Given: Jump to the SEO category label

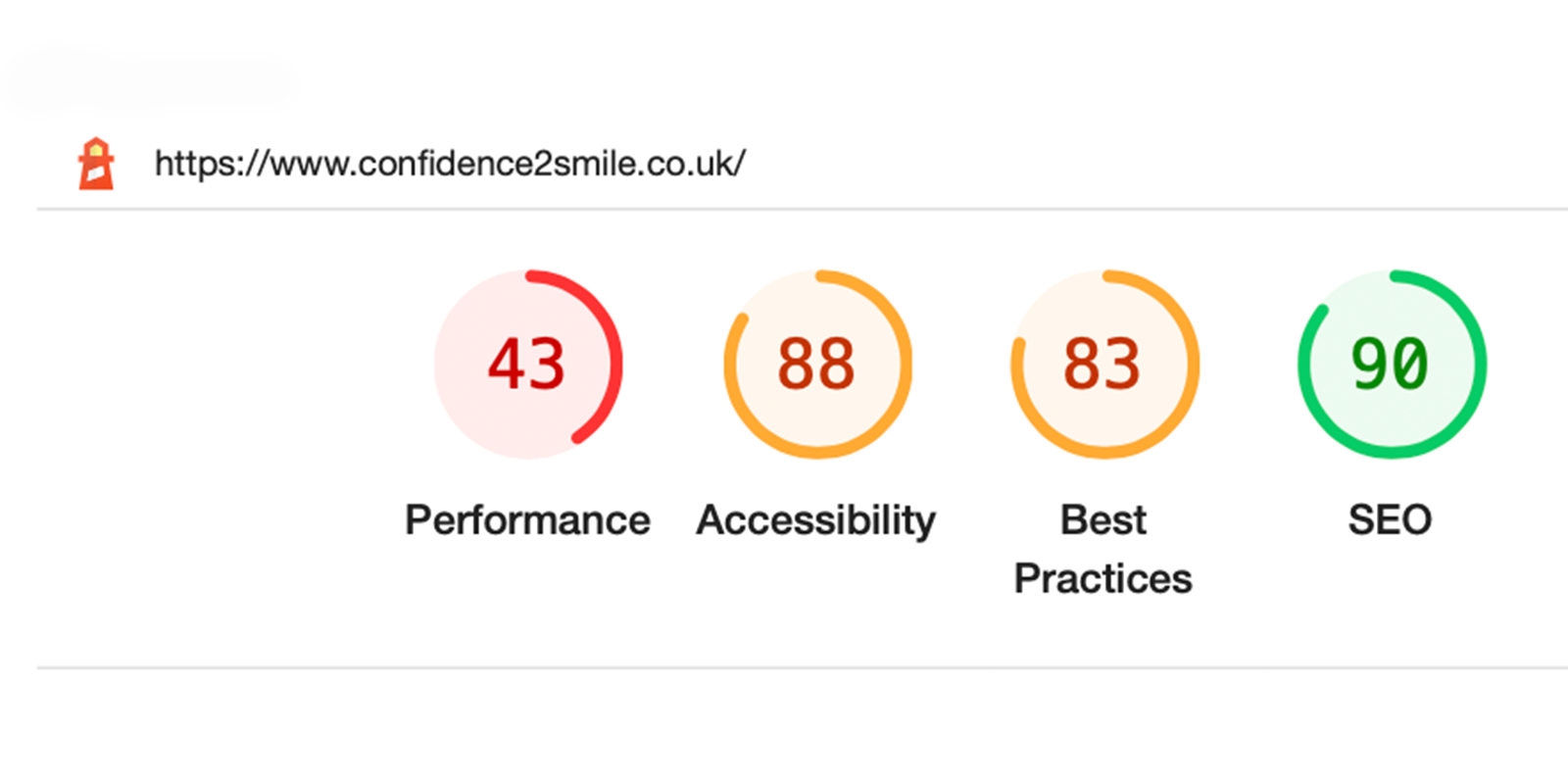Looking at the screenshot, I should point(1391,520).
